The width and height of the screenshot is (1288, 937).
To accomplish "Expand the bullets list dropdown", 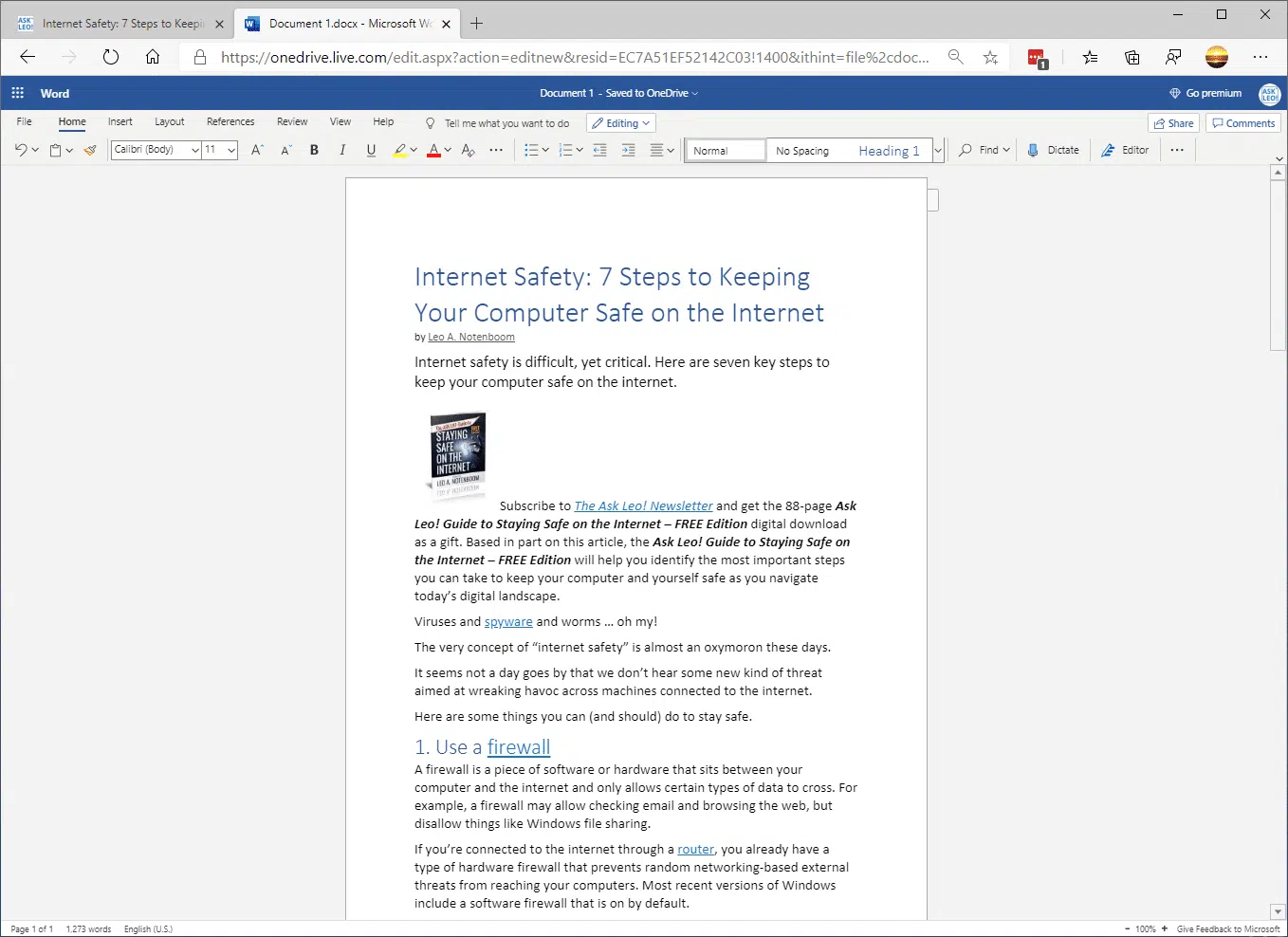I will click(x=545, y=150).
